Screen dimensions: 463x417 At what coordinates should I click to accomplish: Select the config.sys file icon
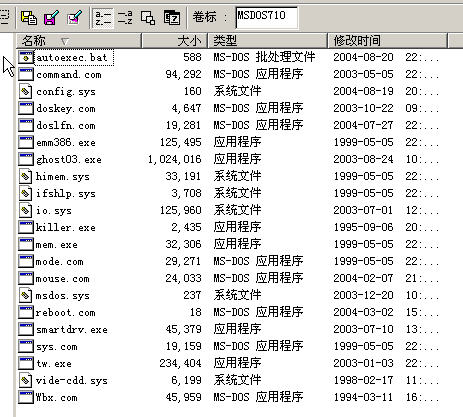[x=26, y=91]
